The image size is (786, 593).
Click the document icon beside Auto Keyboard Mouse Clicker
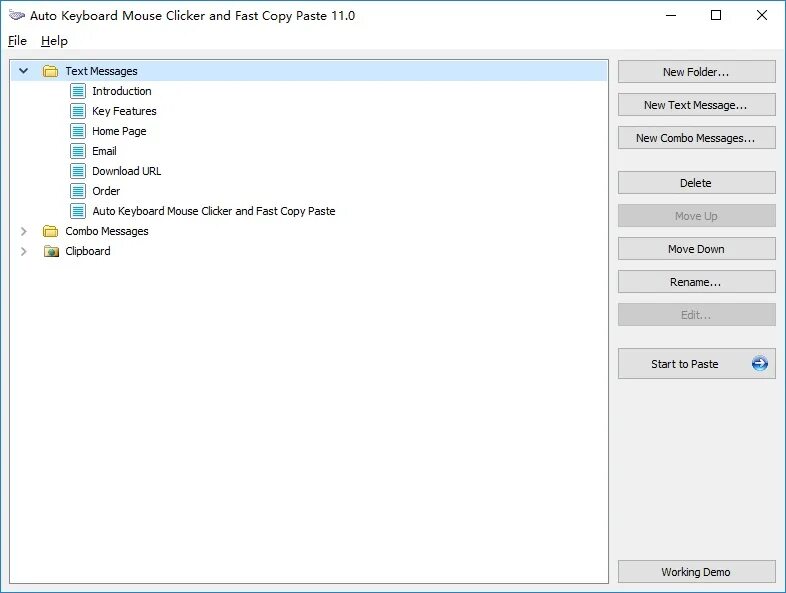click(x=78, y=211)
